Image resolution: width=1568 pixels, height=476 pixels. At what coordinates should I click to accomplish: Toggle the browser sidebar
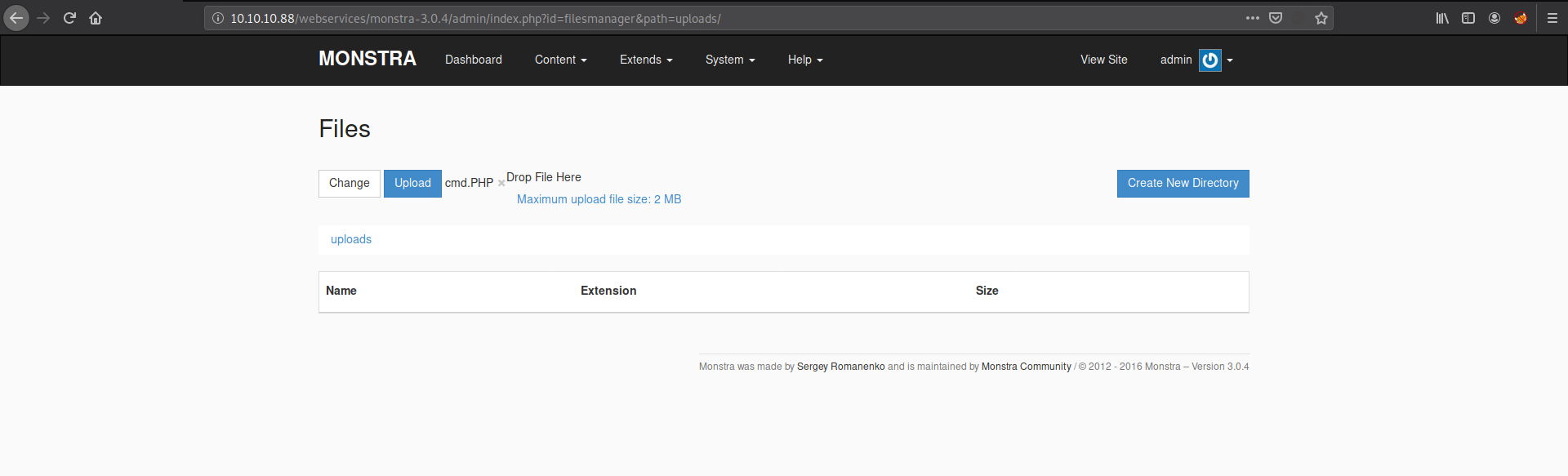tap(1468, 18)
